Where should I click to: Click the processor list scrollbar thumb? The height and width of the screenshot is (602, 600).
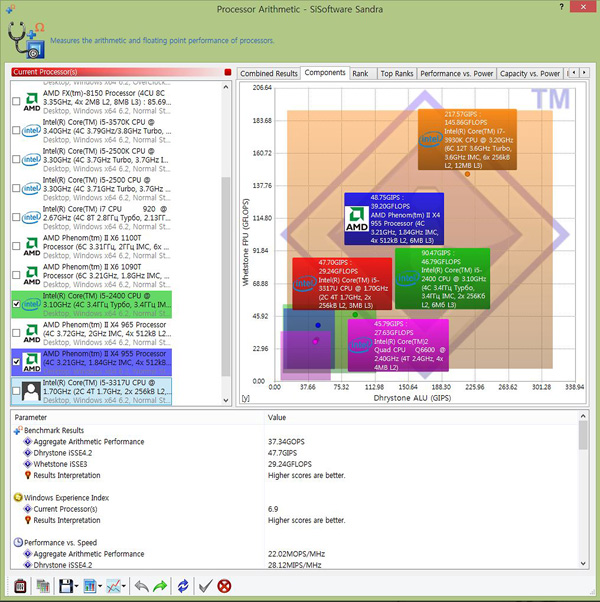pyautogui.click(x=226, y=276)
